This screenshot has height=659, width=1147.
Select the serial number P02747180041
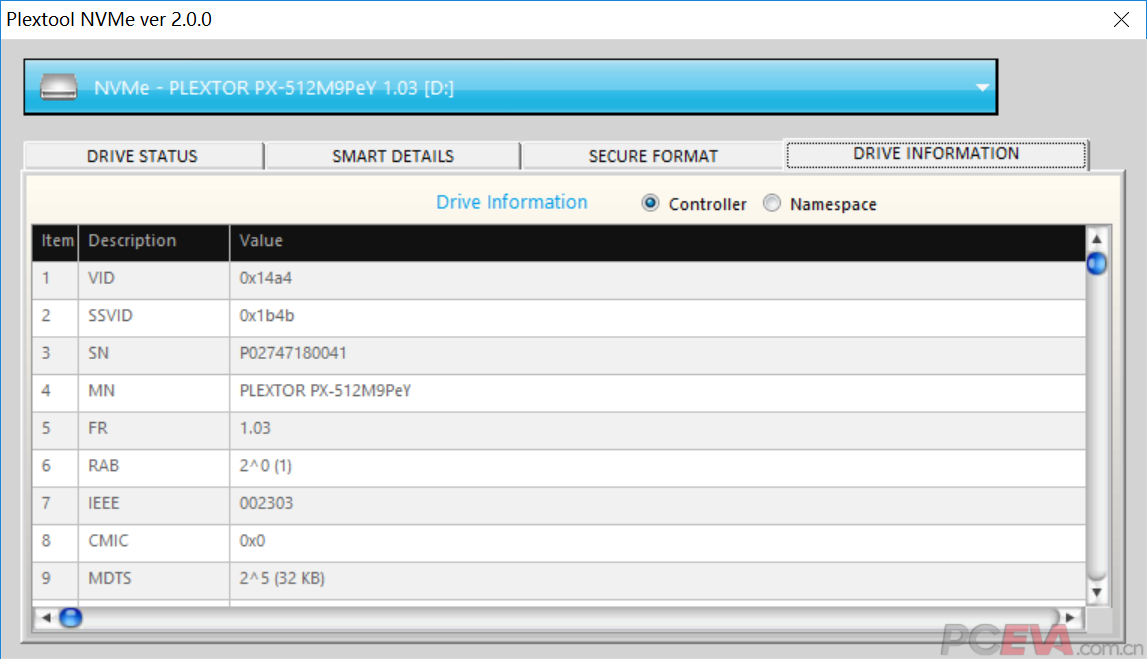click(293, 353)
